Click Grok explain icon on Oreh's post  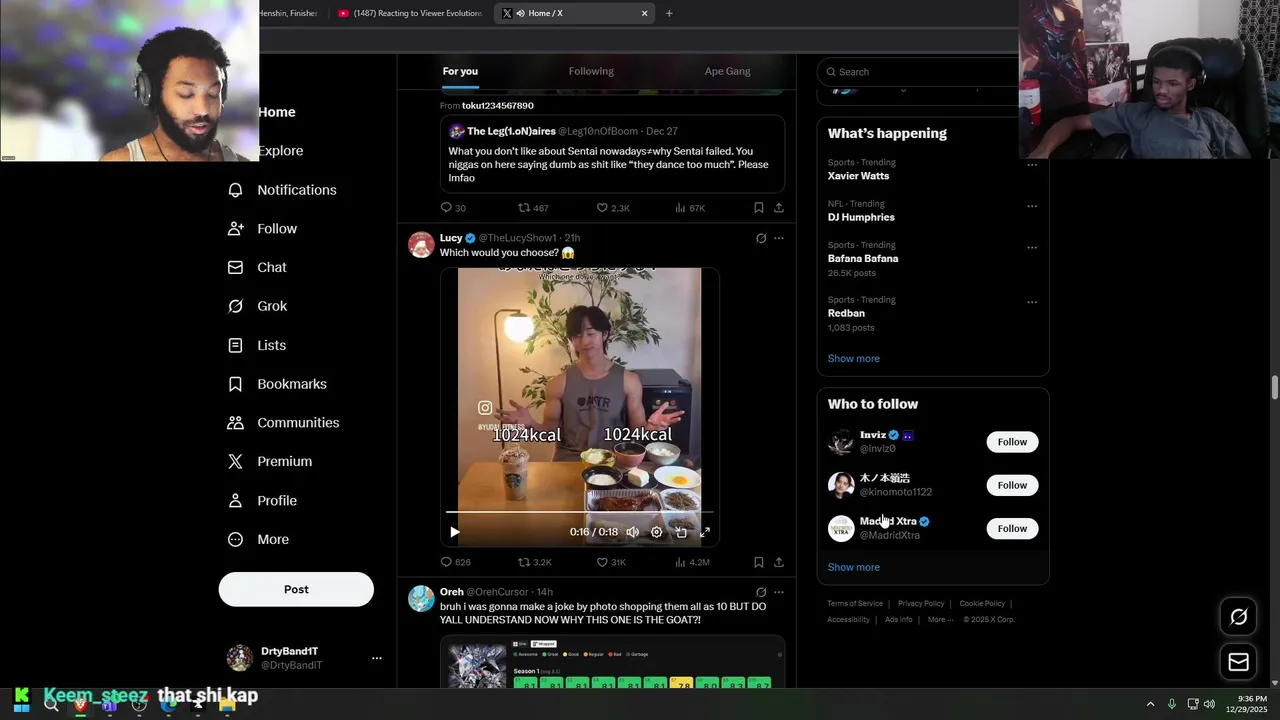(761, 592)
